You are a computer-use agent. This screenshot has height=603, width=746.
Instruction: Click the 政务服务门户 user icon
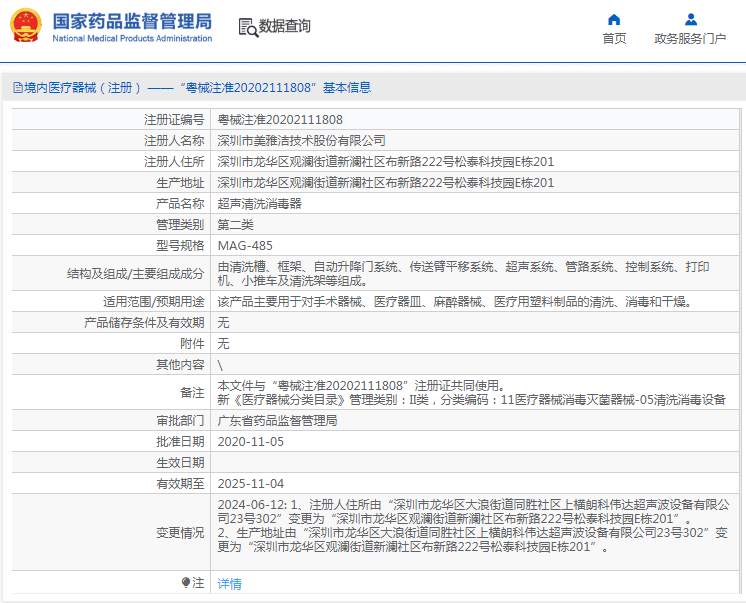(691, 20)
